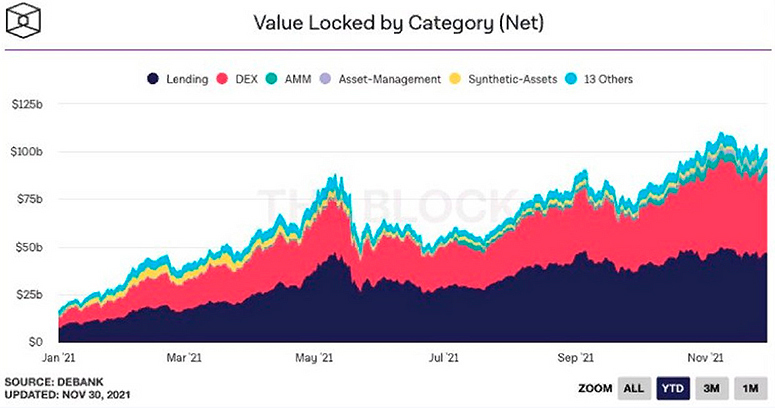Screen dimensions: 775x408
Task: Click the May '21 axis label
Action: (x=314, y=356)
